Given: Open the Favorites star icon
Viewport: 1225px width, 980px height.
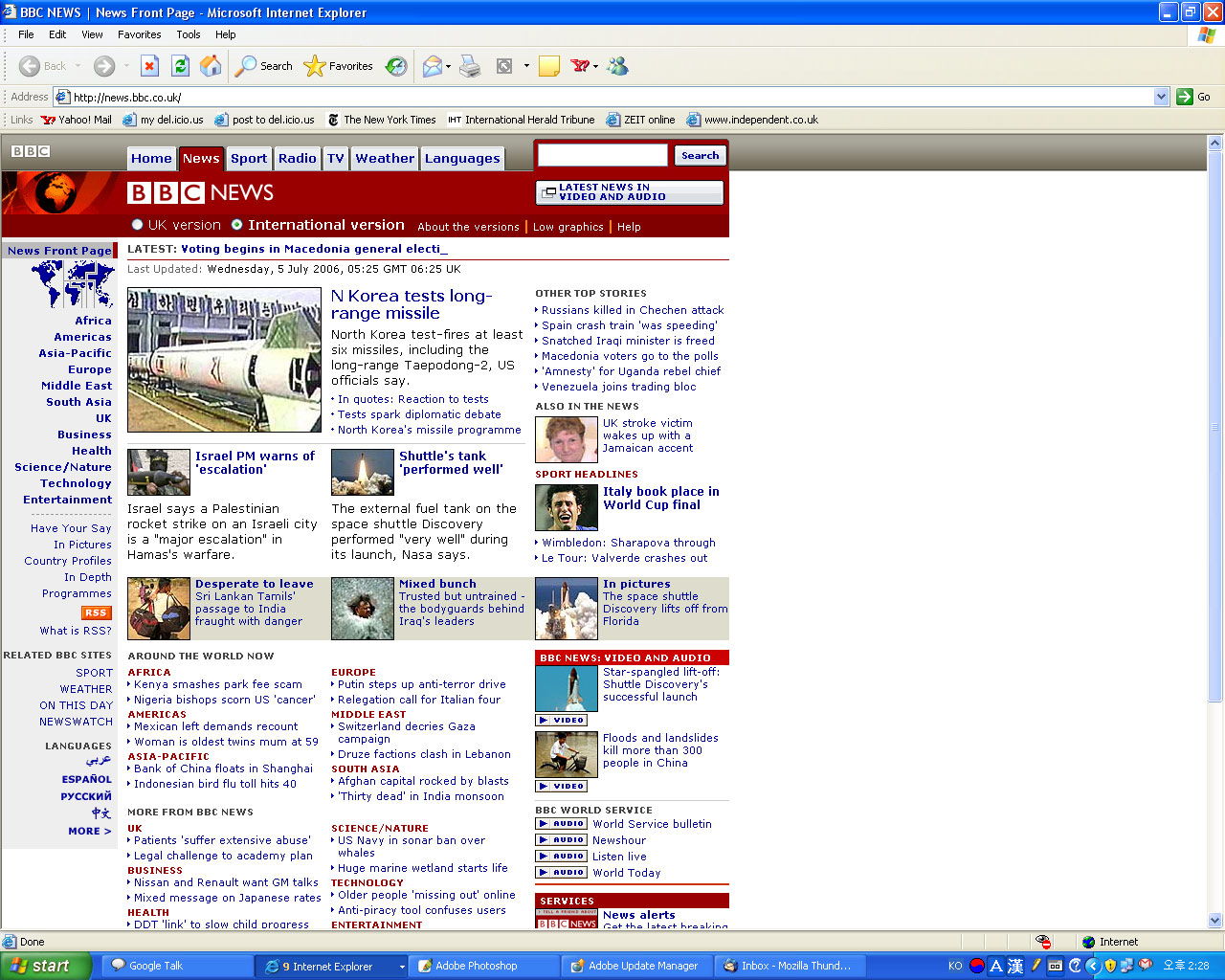Looking at the screenshot, I should tap(314, 66).
